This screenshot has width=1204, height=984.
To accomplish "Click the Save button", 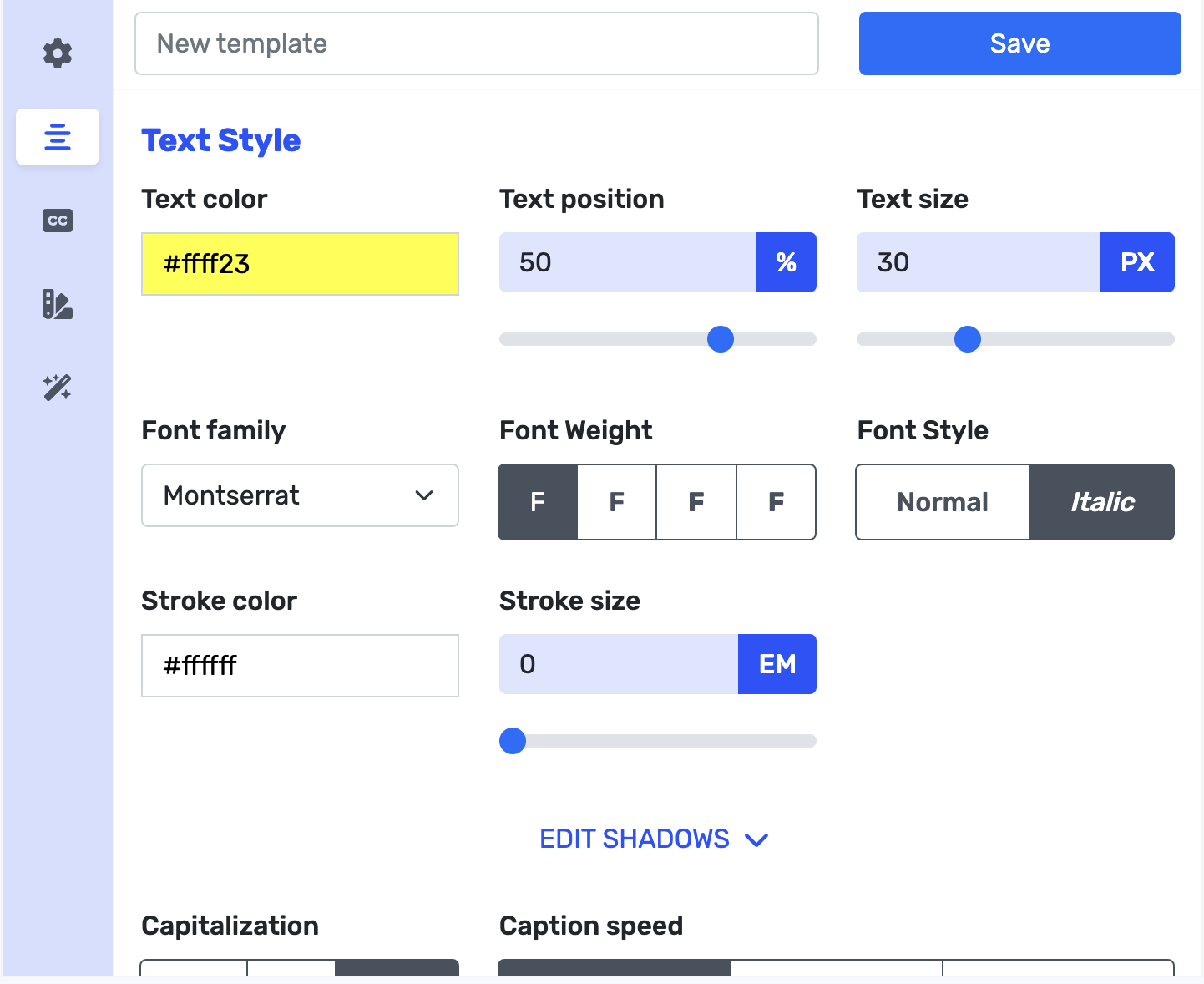I will point(1019,43).
